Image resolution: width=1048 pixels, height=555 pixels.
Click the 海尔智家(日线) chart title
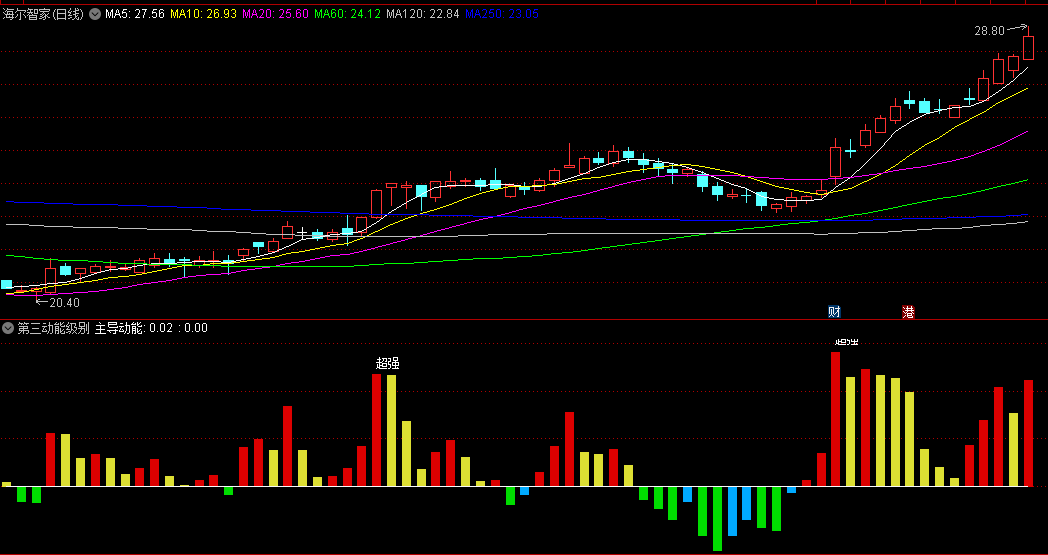(x=43, y=14)
